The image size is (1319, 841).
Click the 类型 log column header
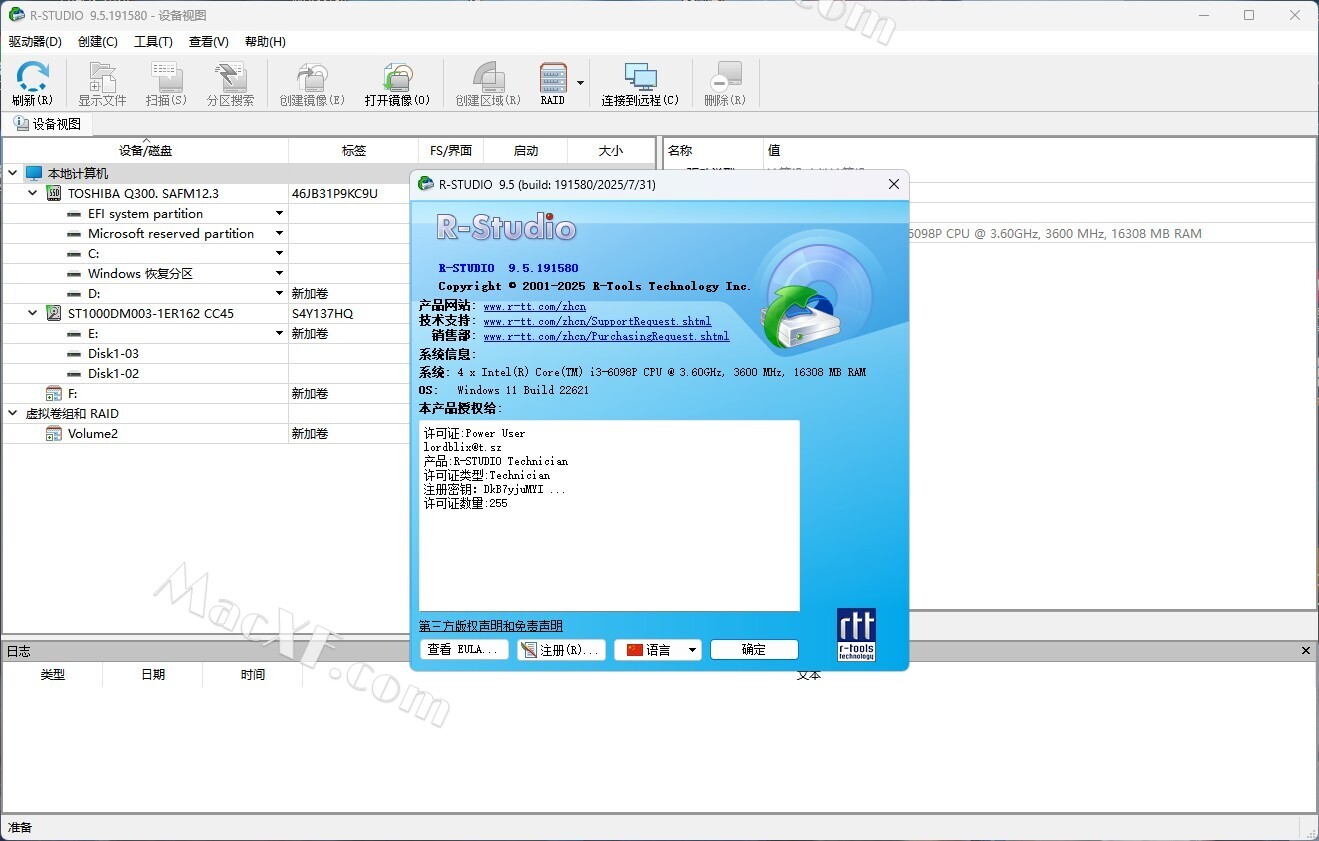click(53, 675)
